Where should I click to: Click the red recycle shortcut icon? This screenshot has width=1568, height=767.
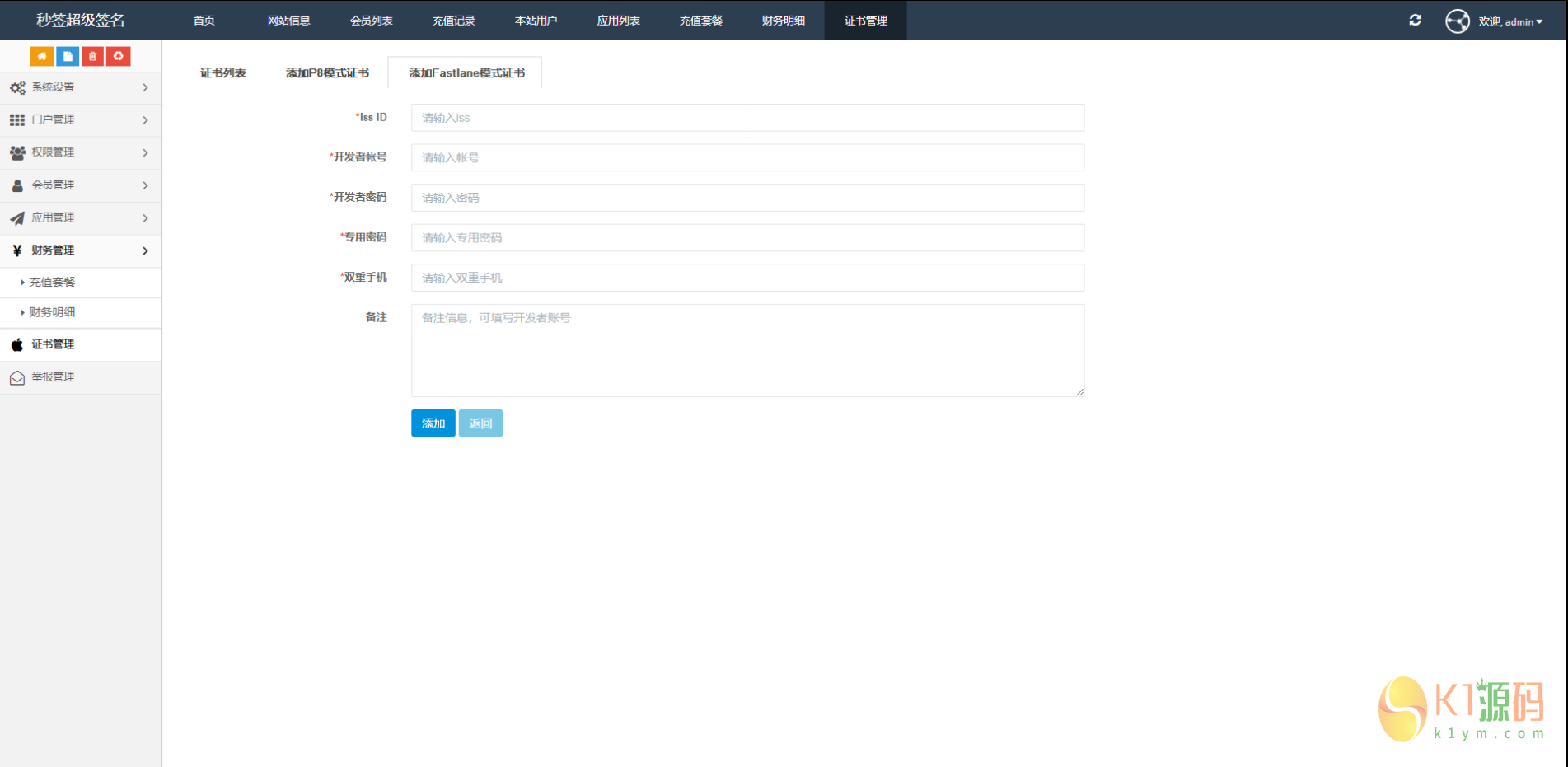click(x=119, y=56)
